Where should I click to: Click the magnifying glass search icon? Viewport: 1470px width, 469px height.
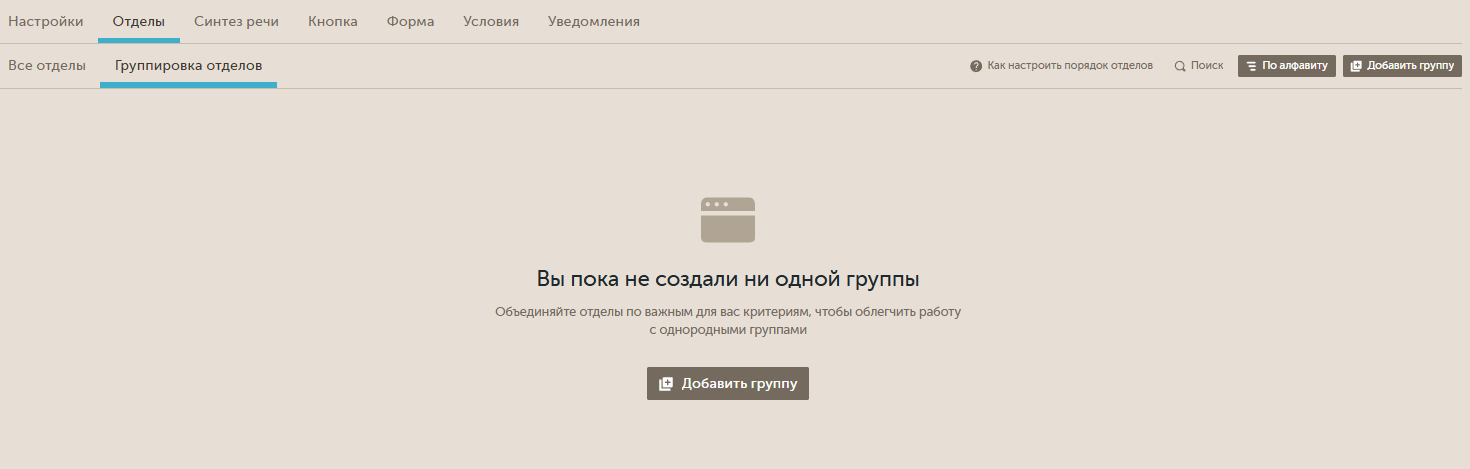coord(1180,66)
